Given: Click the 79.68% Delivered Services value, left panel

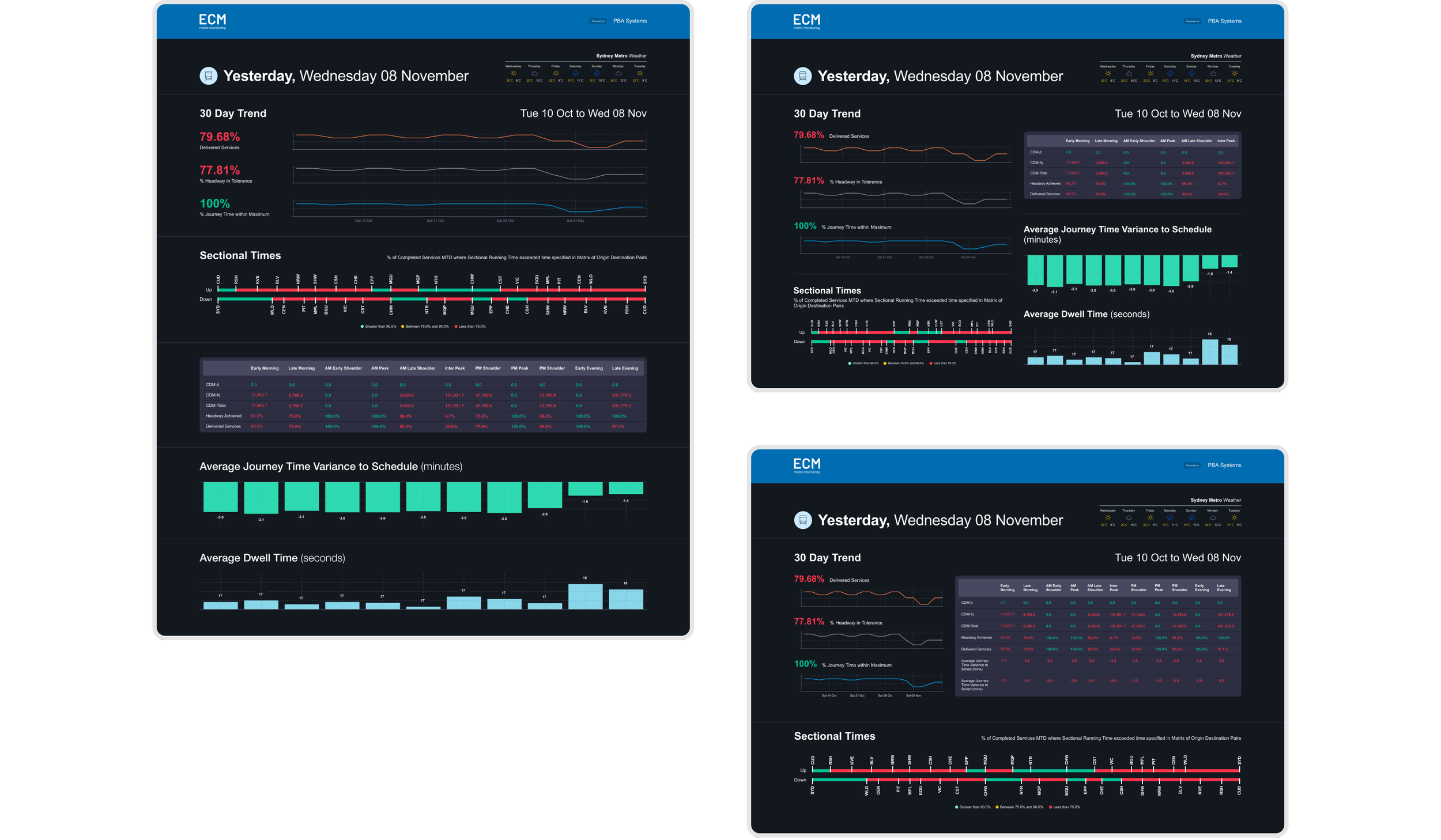Looking at the screenshot, I should pos(220,137).
